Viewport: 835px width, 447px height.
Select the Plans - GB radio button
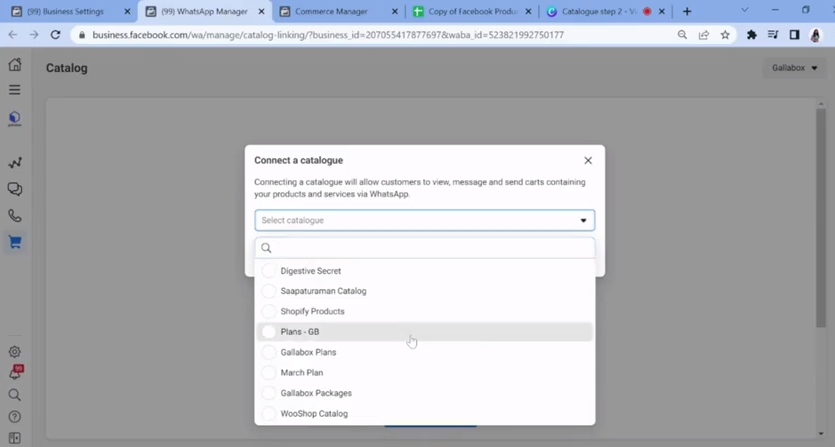click(x=269, y=331)
